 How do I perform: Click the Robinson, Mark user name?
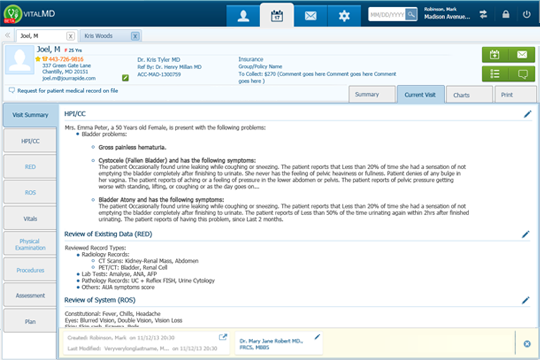(x=440, y=9)
